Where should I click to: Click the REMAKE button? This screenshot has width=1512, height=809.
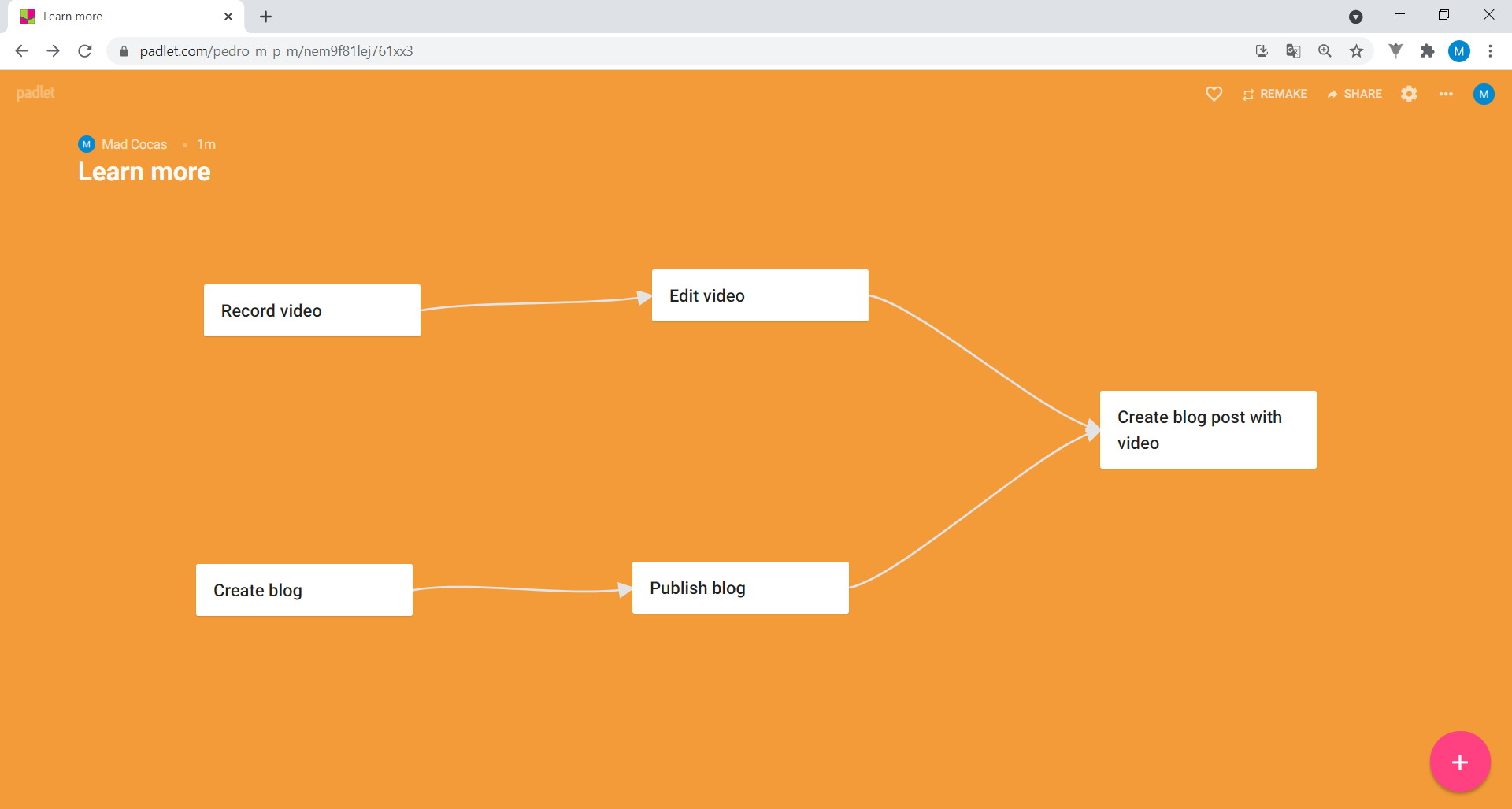pos(1275,94)
